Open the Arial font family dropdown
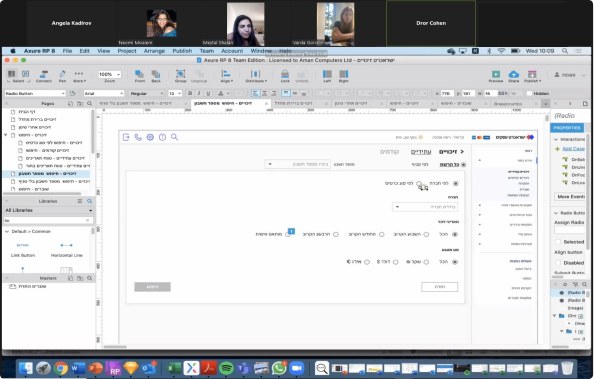The height and width of the screenshot is (379, 594). (103, 93)
